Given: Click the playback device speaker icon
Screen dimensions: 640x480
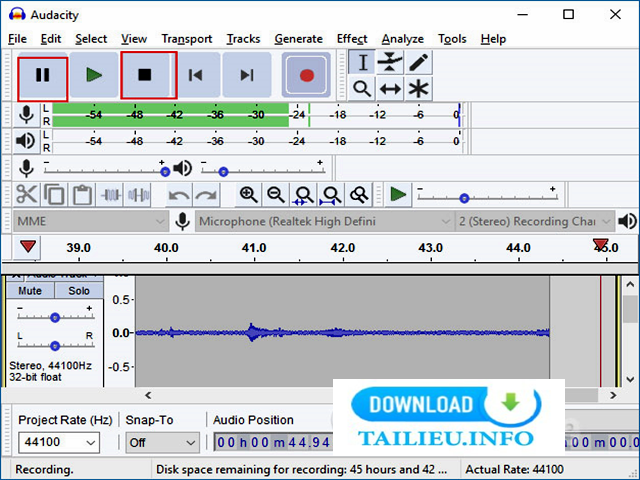Looking at the screenshot, I should click(627, 221).
